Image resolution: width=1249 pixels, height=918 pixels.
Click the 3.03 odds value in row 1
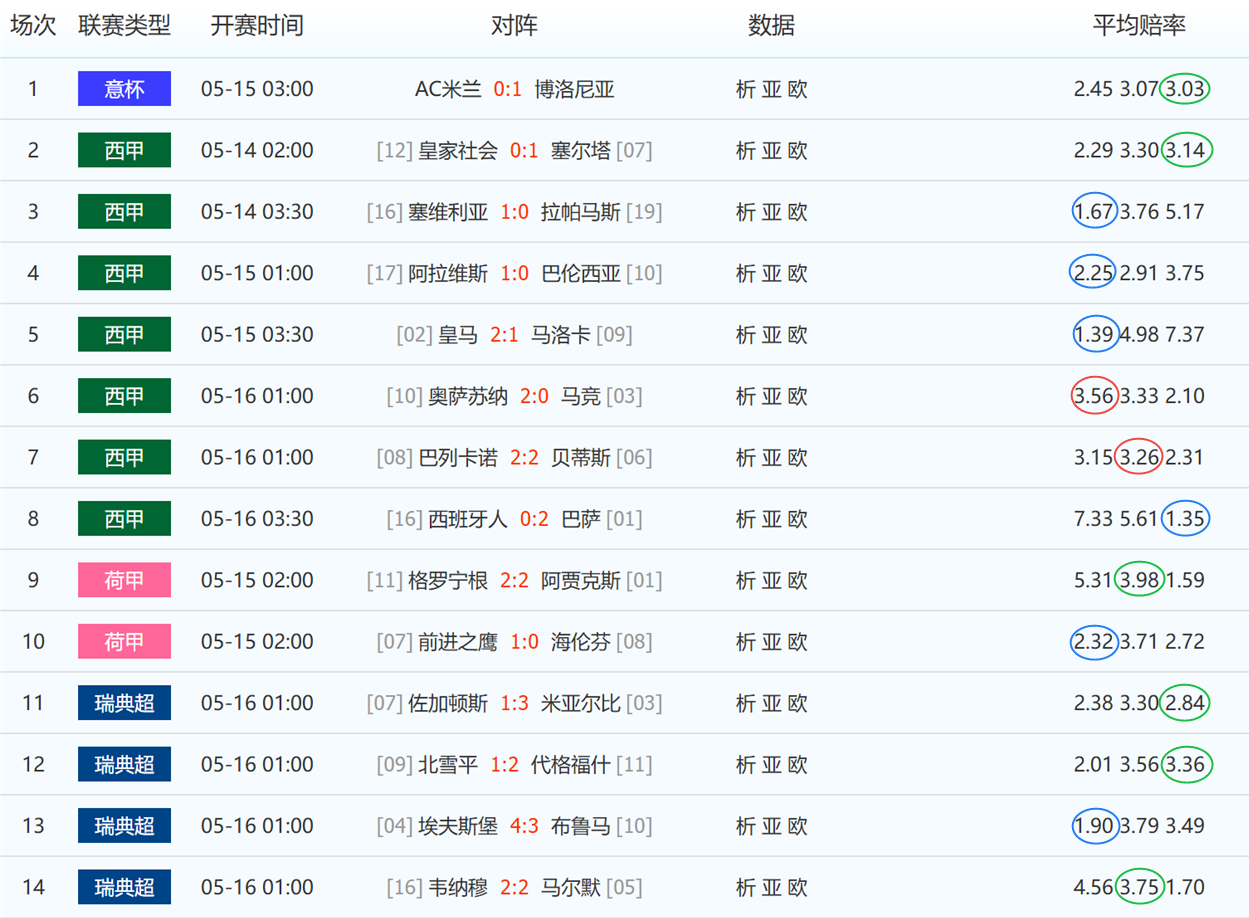tap(1185, 89)
